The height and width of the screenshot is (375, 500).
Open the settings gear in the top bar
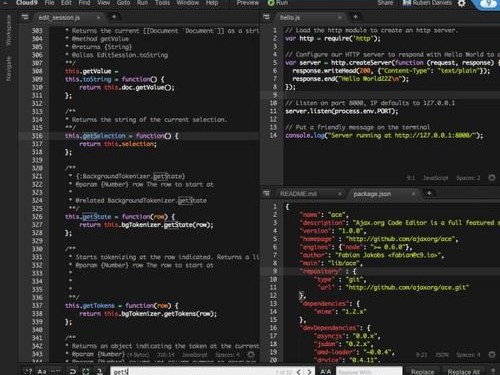point(462,3)
